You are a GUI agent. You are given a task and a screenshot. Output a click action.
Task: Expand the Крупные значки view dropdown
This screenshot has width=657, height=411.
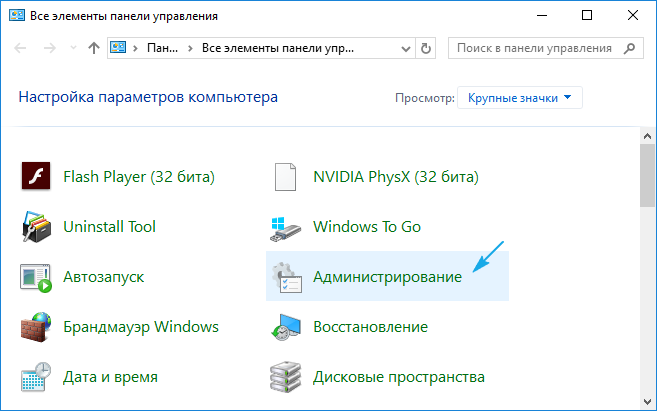point(519,97)
